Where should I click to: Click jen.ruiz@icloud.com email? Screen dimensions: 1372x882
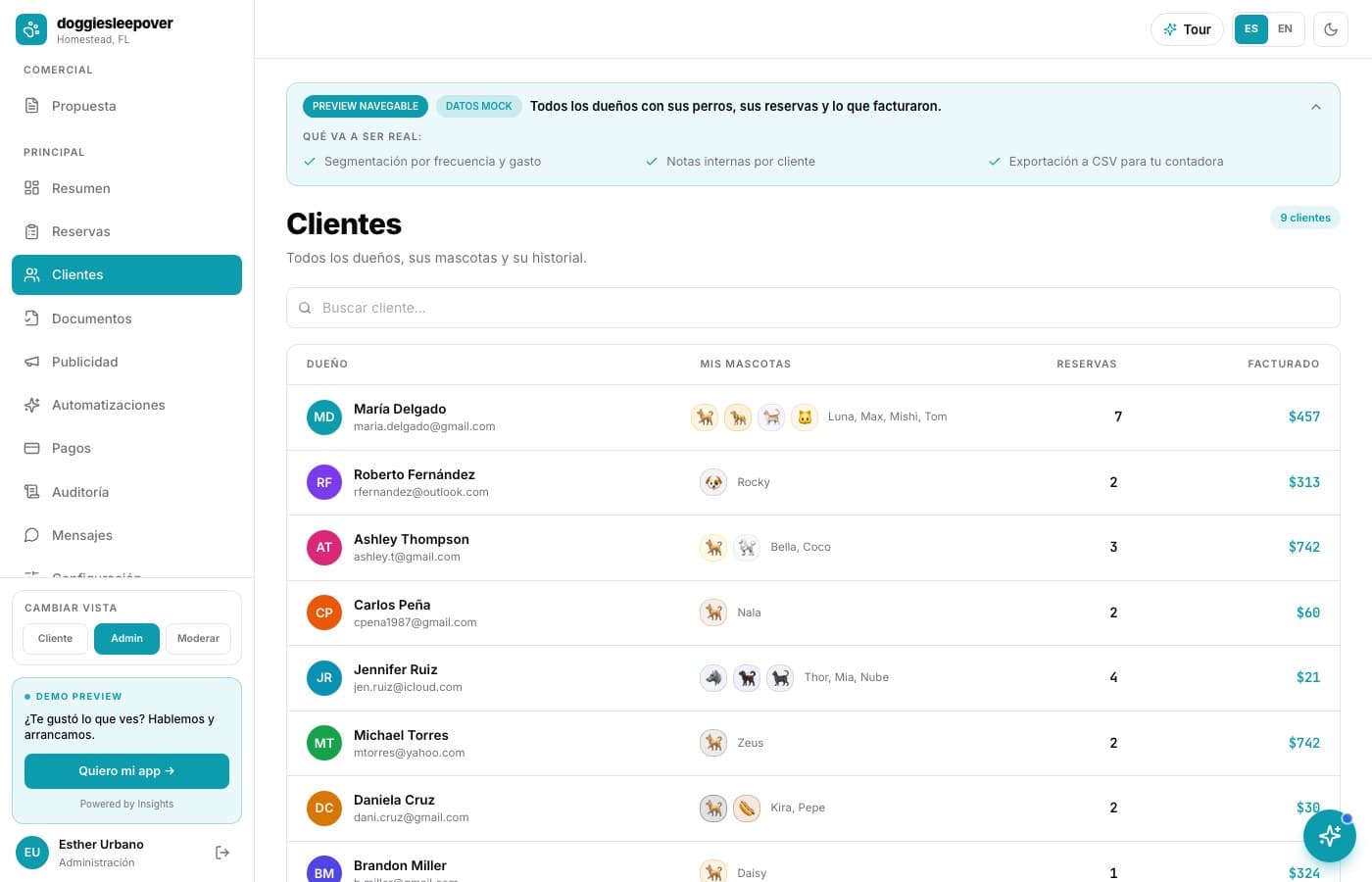point(408,687)
